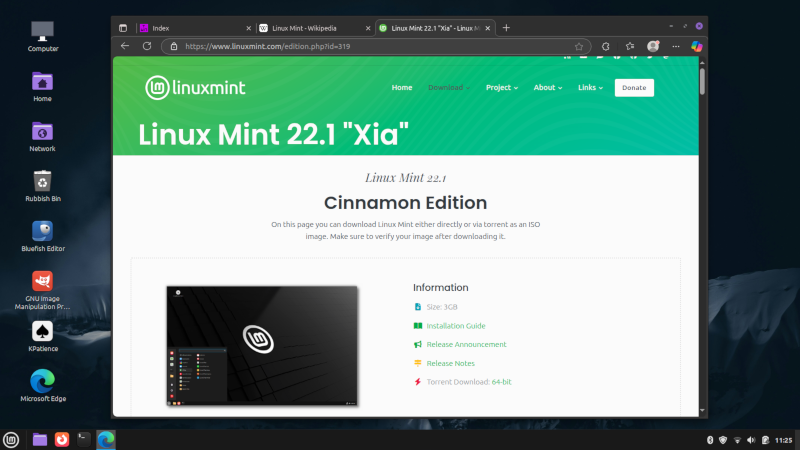Open the About dropdown menu
The width and height of the screenshot is (800, 450).
pyautogui.click(x=548, y=88)
